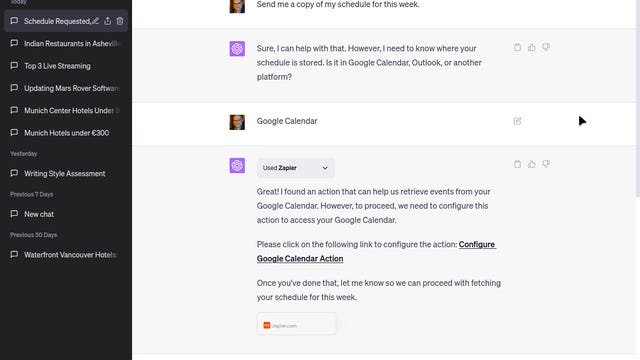
Task: Open Updating Mars Rover Software chat
Action: pos(66,88)
